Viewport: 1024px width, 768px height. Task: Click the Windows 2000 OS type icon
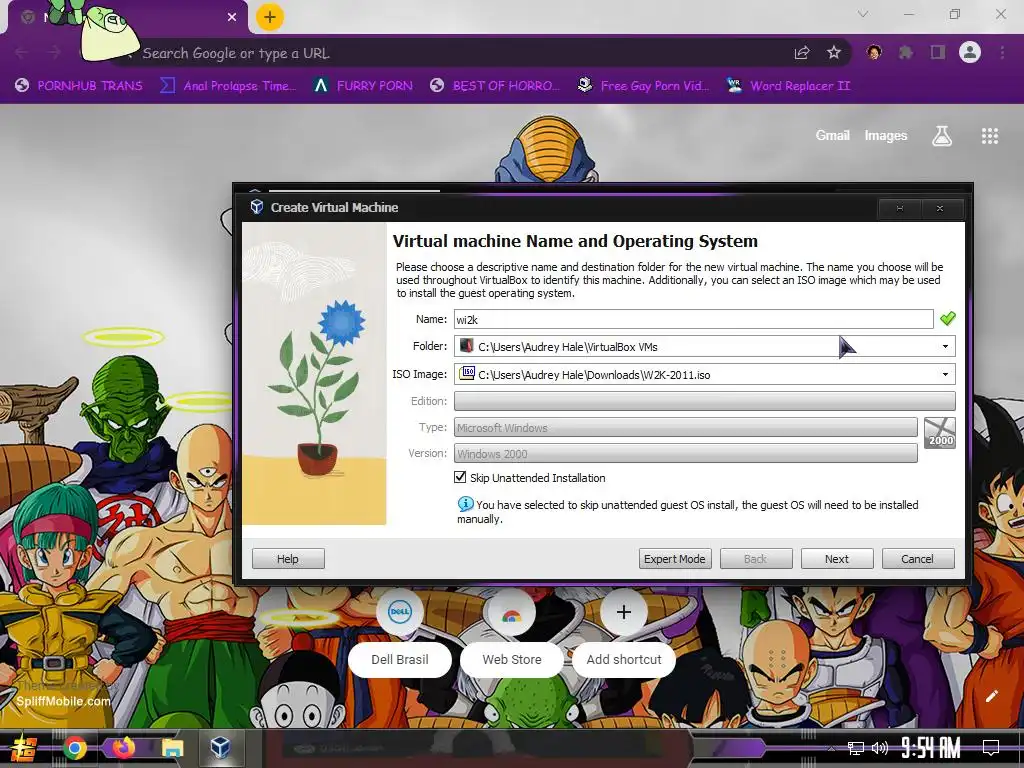coord(940,432)
